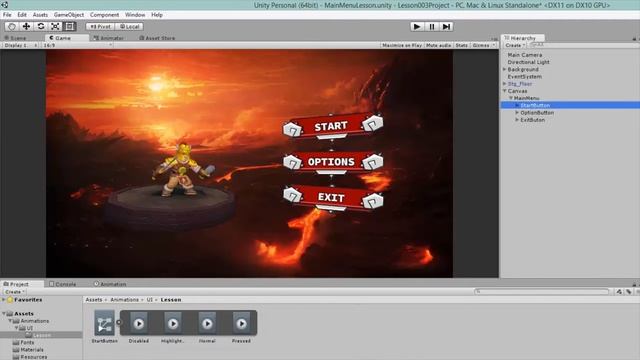This screenshot has width=640, height=360.
Task: Toggle Gizmos in Game view
Action: [x=481, y=45]
